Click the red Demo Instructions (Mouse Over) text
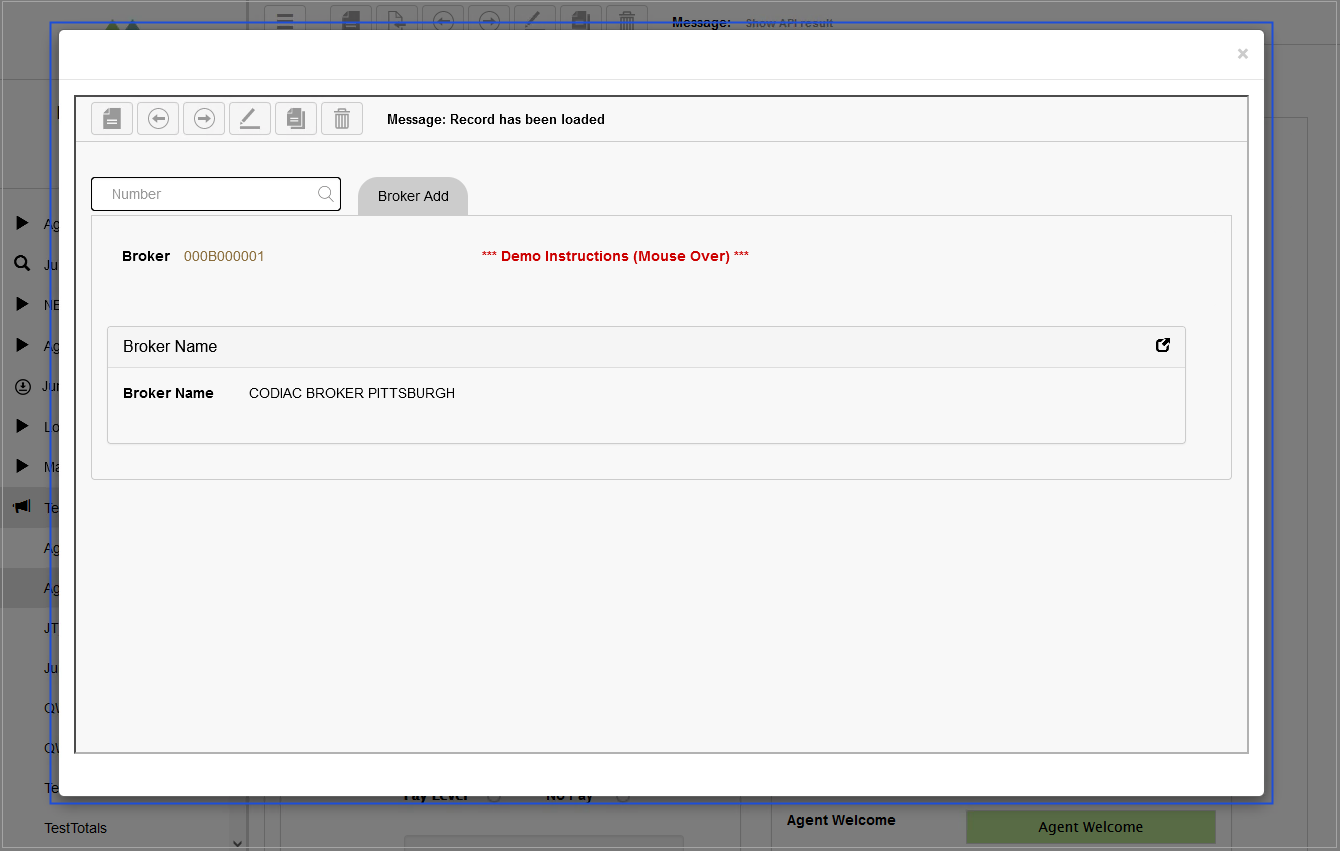 coord(615,256)
